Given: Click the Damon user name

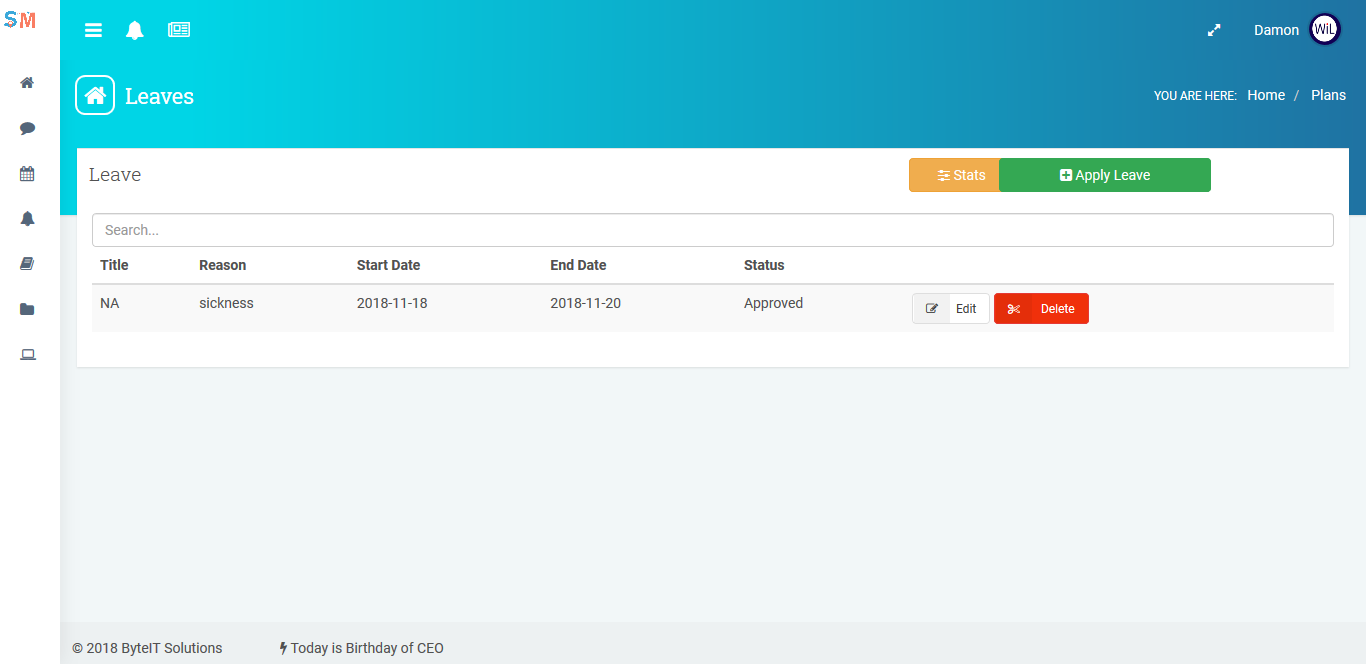Looking at the screenshot, I should coord(1276,30).
